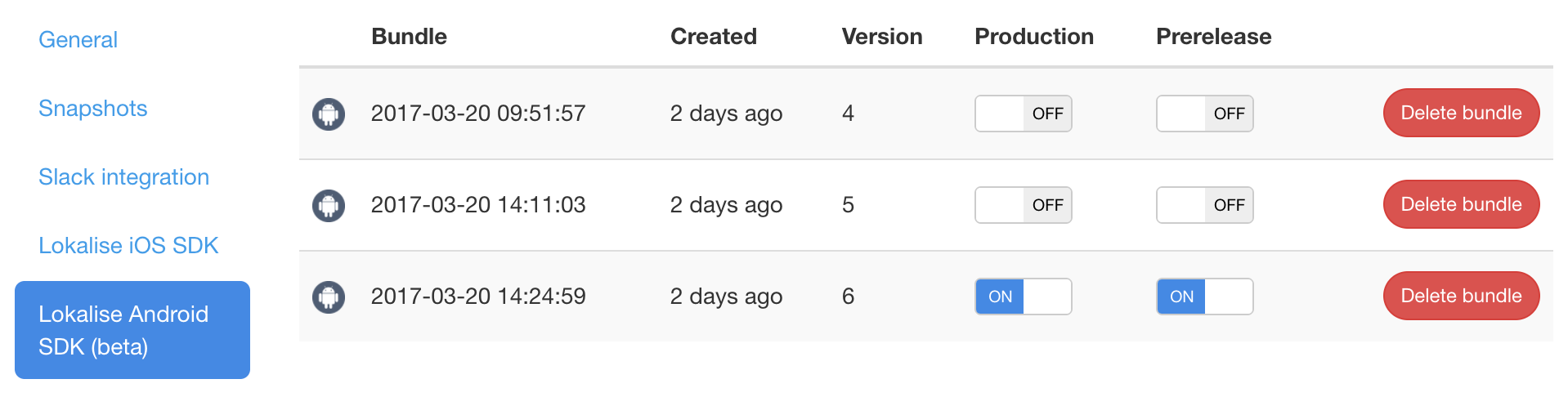
Task: Select Lokalise iOS SDK section
Action: 128,245
